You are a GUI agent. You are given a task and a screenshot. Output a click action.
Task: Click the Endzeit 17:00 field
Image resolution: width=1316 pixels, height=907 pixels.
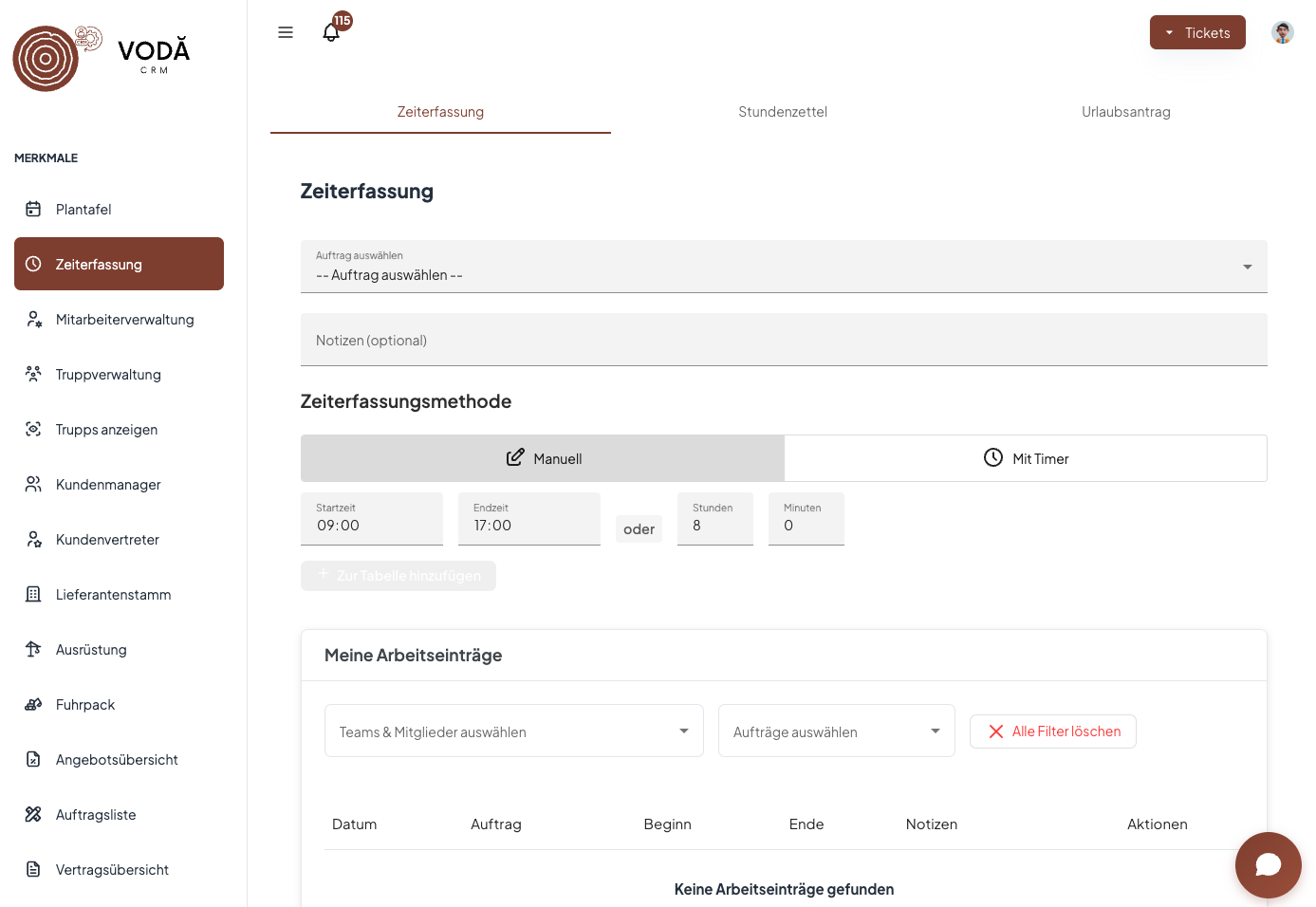pyautogui.click(x=529, y=519)
